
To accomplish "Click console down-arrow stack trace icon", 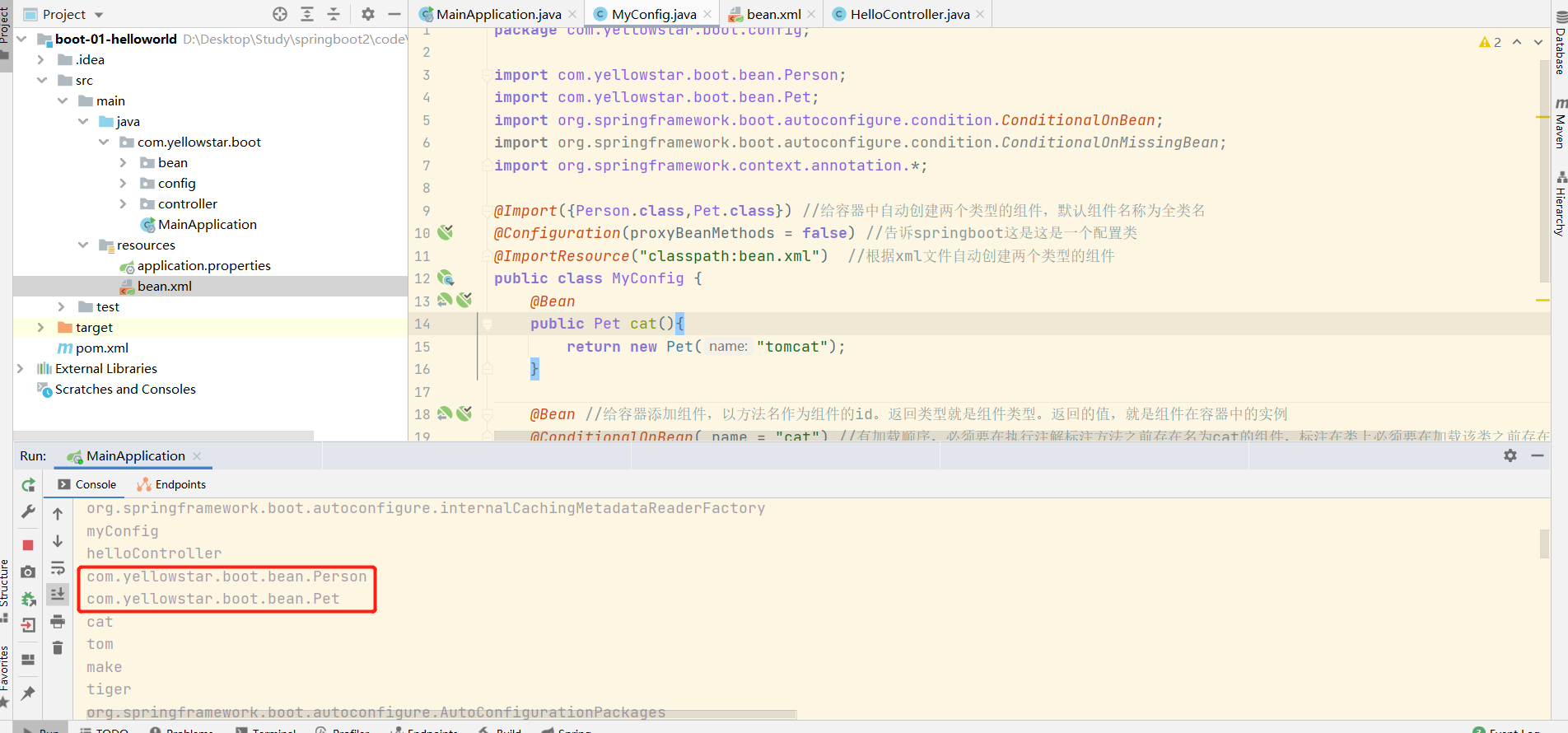I will (x=58, y=541).
